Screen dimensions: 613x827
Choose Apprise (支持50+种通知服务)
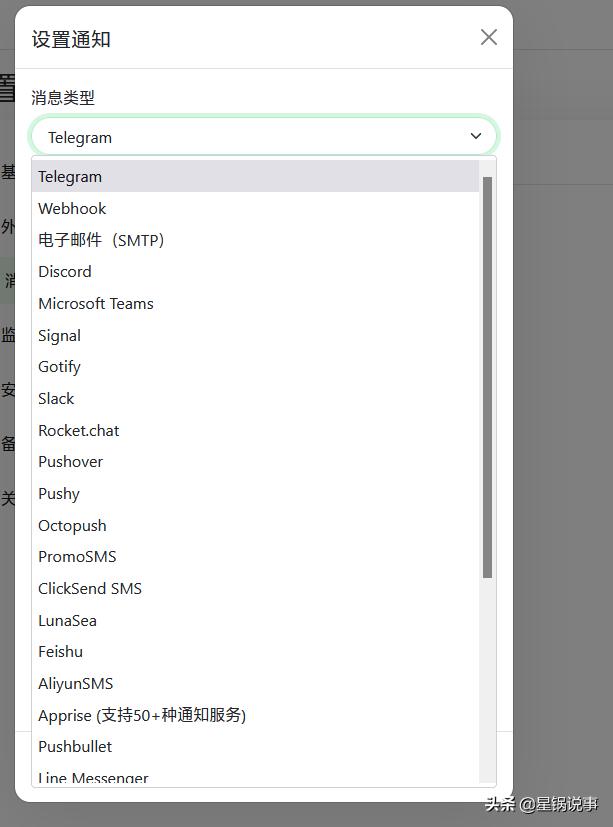255,715
